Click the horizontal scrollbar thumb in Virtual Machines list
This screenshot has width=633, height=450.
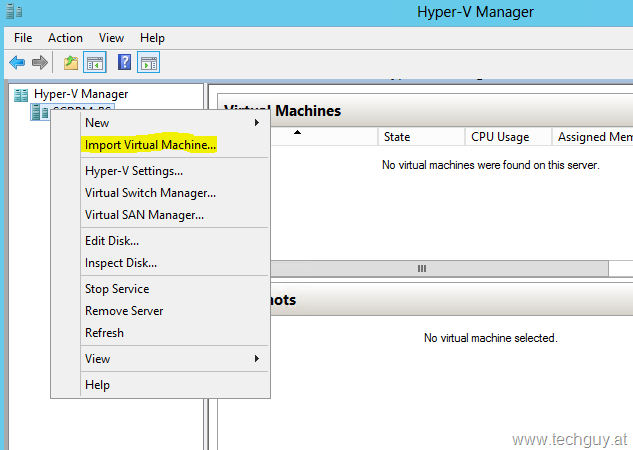point(439,269)
